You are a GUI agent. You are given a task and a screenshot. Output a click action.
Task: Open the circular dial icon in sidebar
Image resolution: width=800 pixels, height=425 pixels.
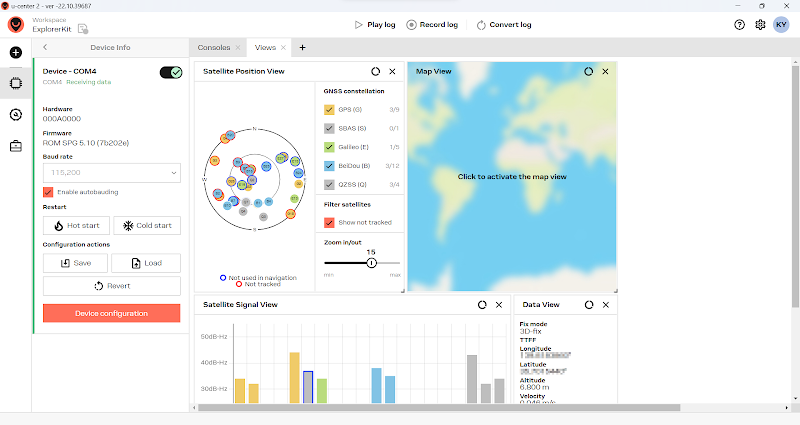(16, 115)
